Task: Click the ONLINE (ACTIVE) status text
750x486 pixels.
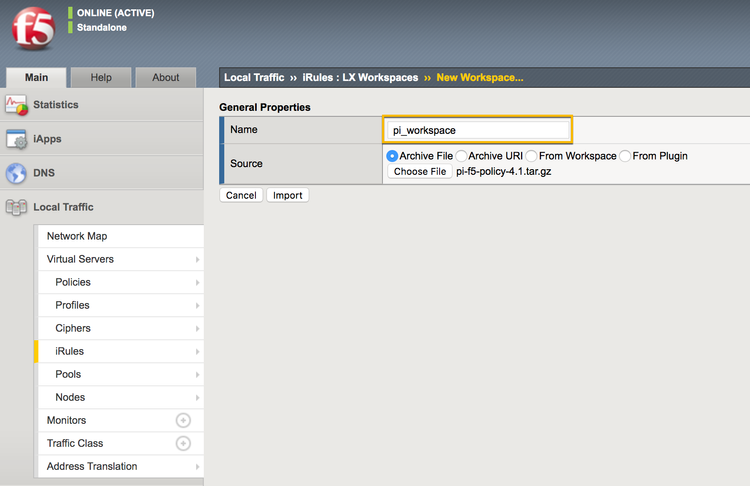Action: point(116,13)
